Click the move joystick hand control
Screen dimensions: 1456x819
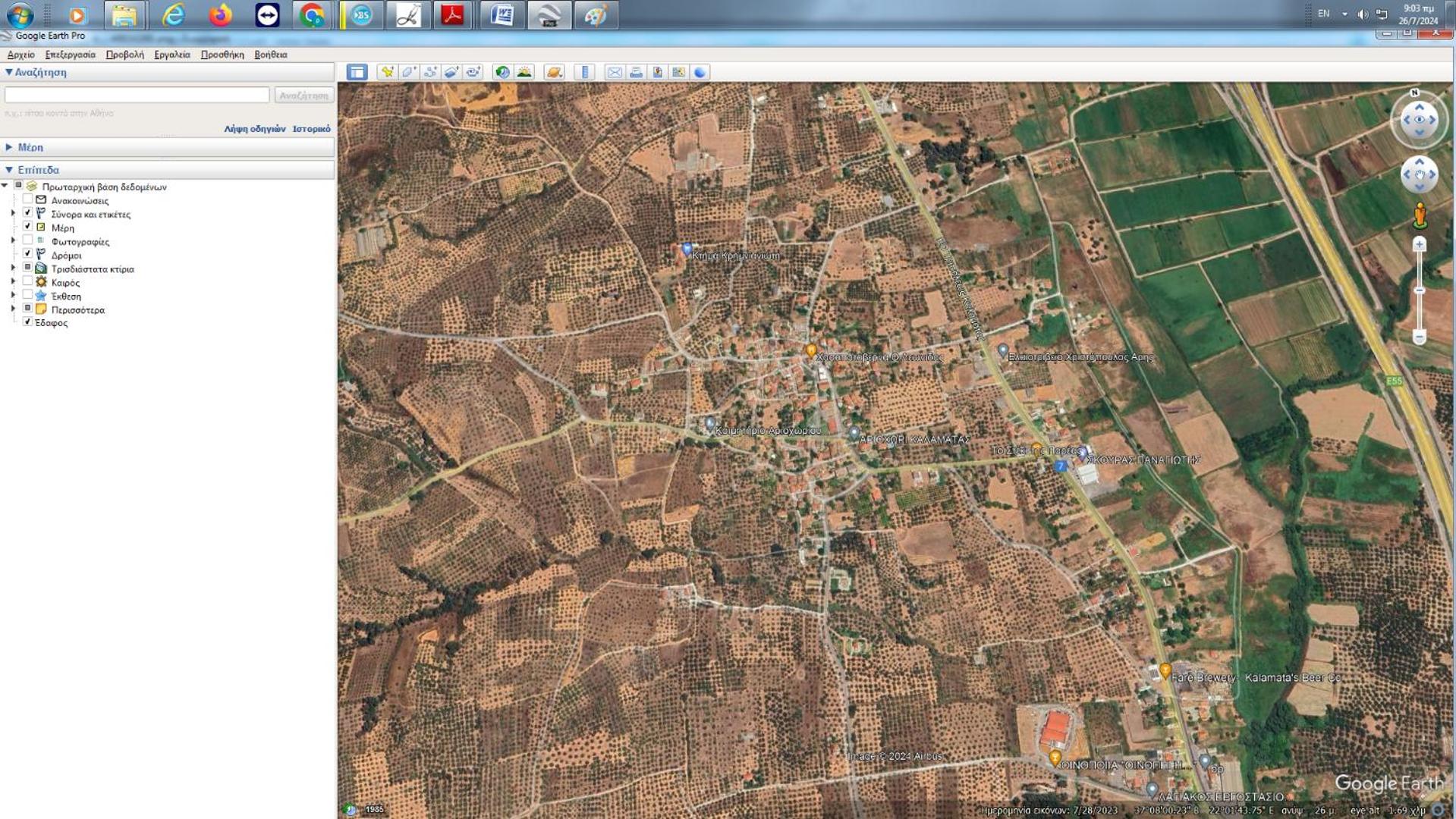coord(1419,174)
